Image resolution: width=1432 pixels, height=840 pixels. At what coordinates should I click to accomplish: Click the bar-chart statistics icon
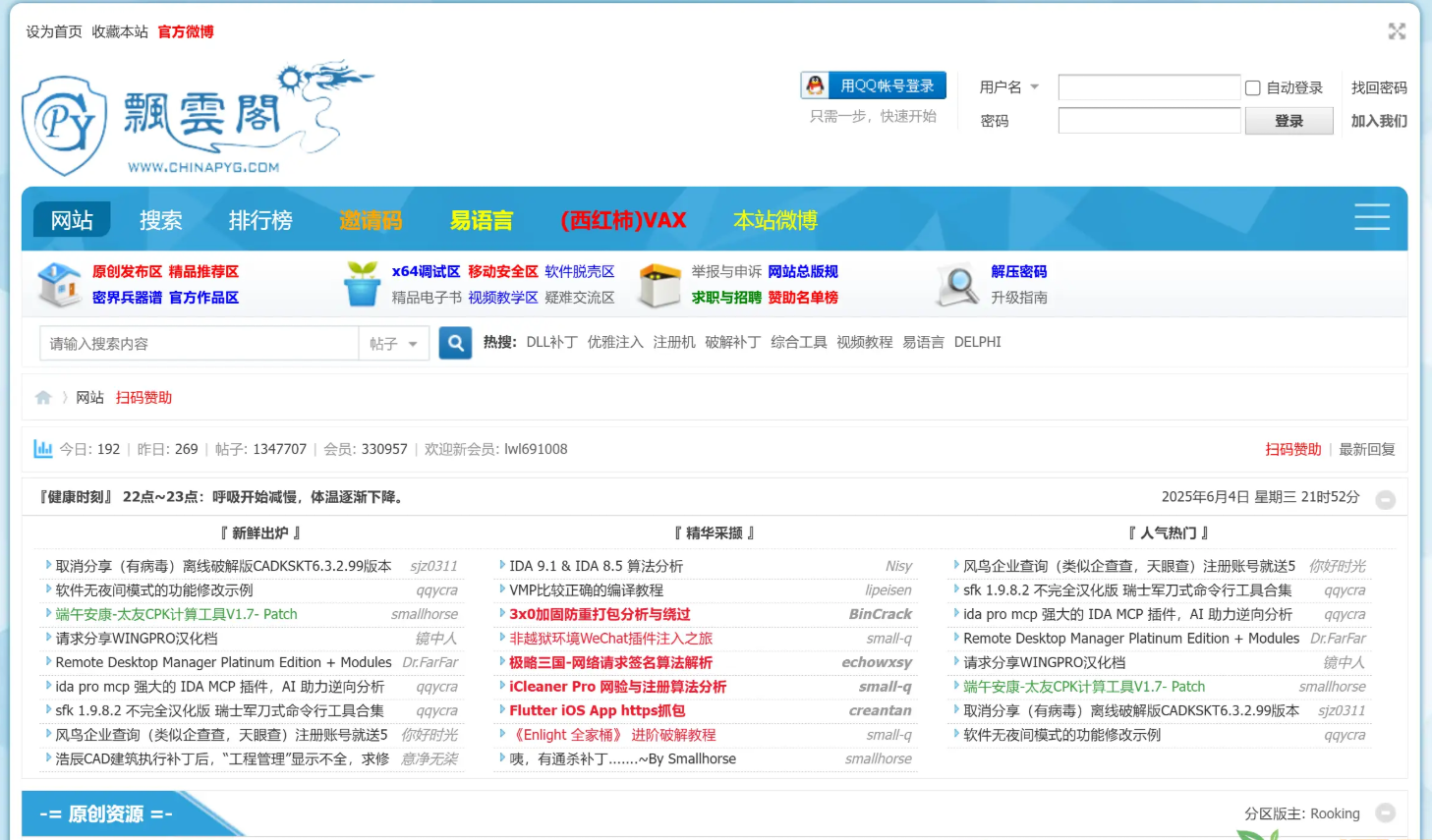pos(43,448)
